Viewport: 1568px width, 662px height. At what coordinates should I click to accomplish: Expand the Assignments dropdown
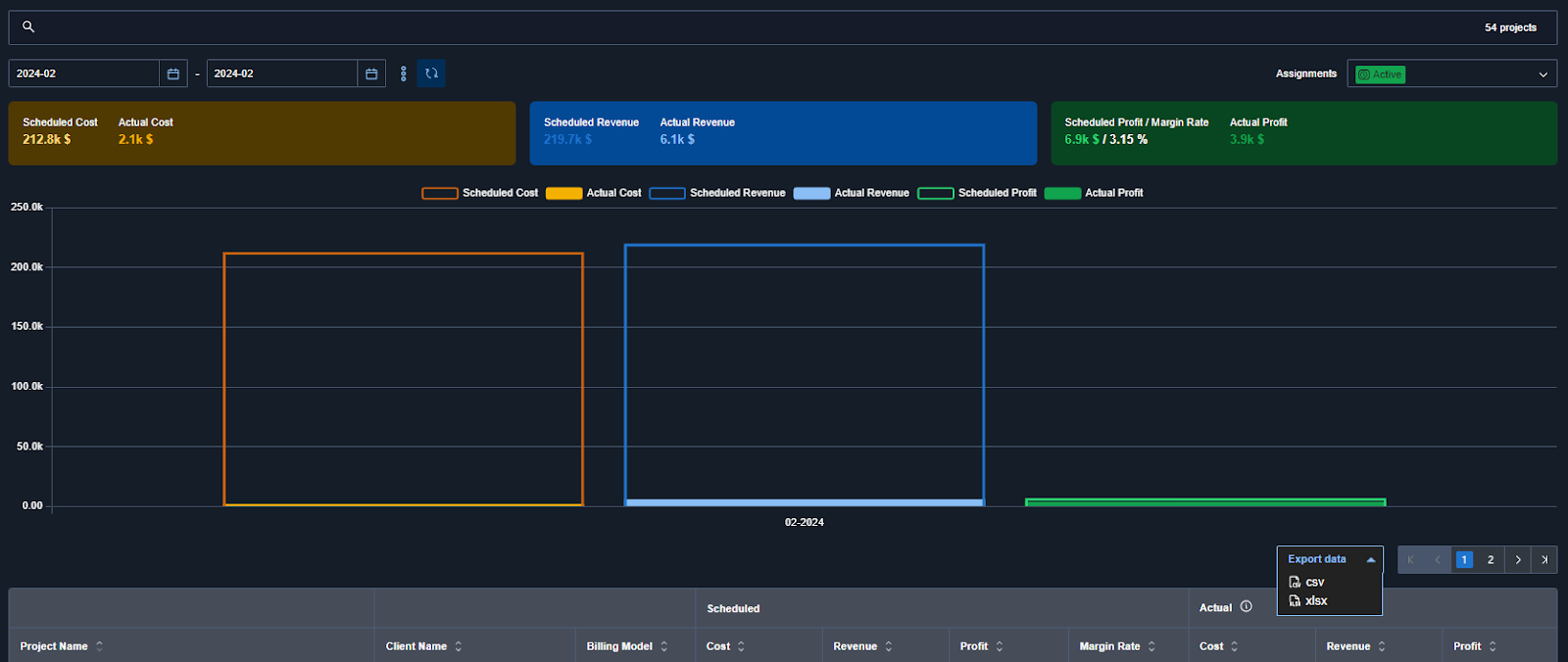(1543, 74)
